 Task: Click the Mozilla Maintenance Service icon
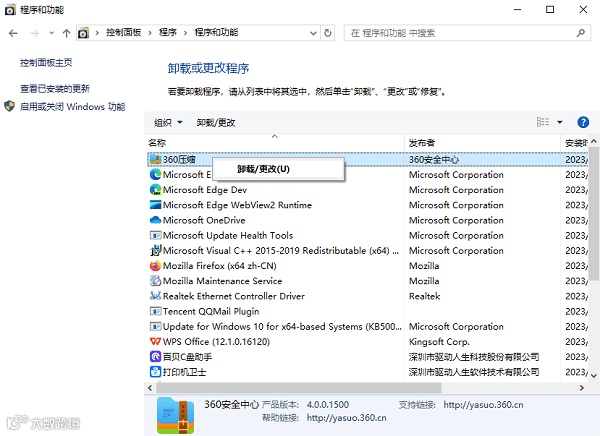(155, 281)
